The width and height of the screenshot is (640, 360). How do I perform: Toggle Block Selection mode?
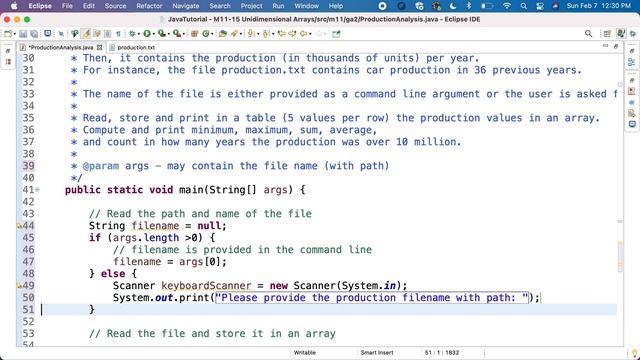point(107,34)
